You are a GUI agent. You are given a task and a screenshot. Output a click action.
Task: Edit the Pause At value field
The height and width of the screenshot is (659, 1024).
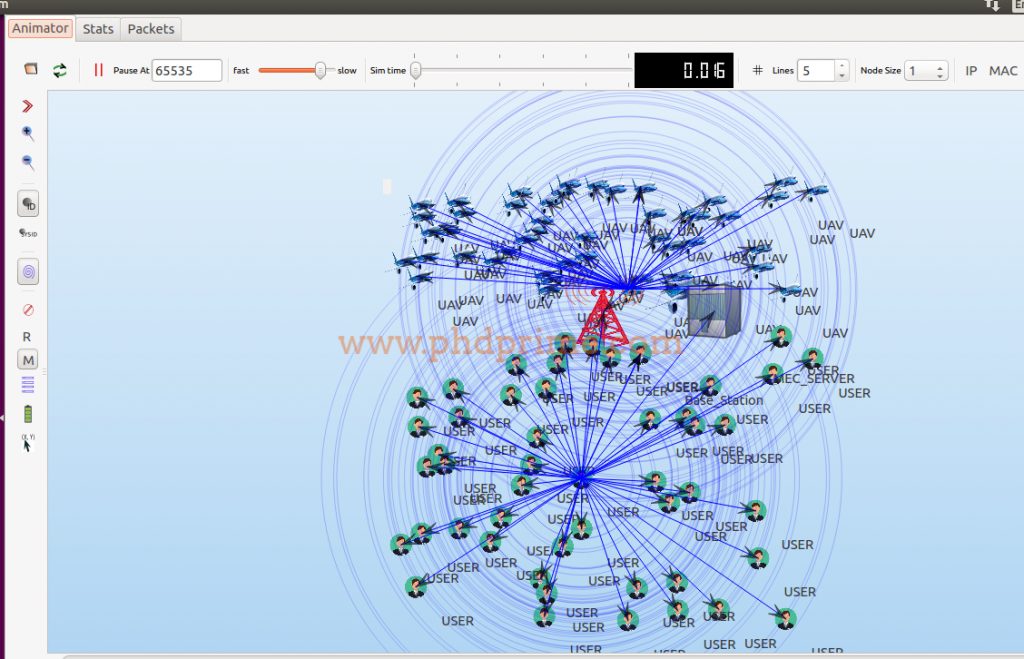pyautogui.click(x=187, y=70)
